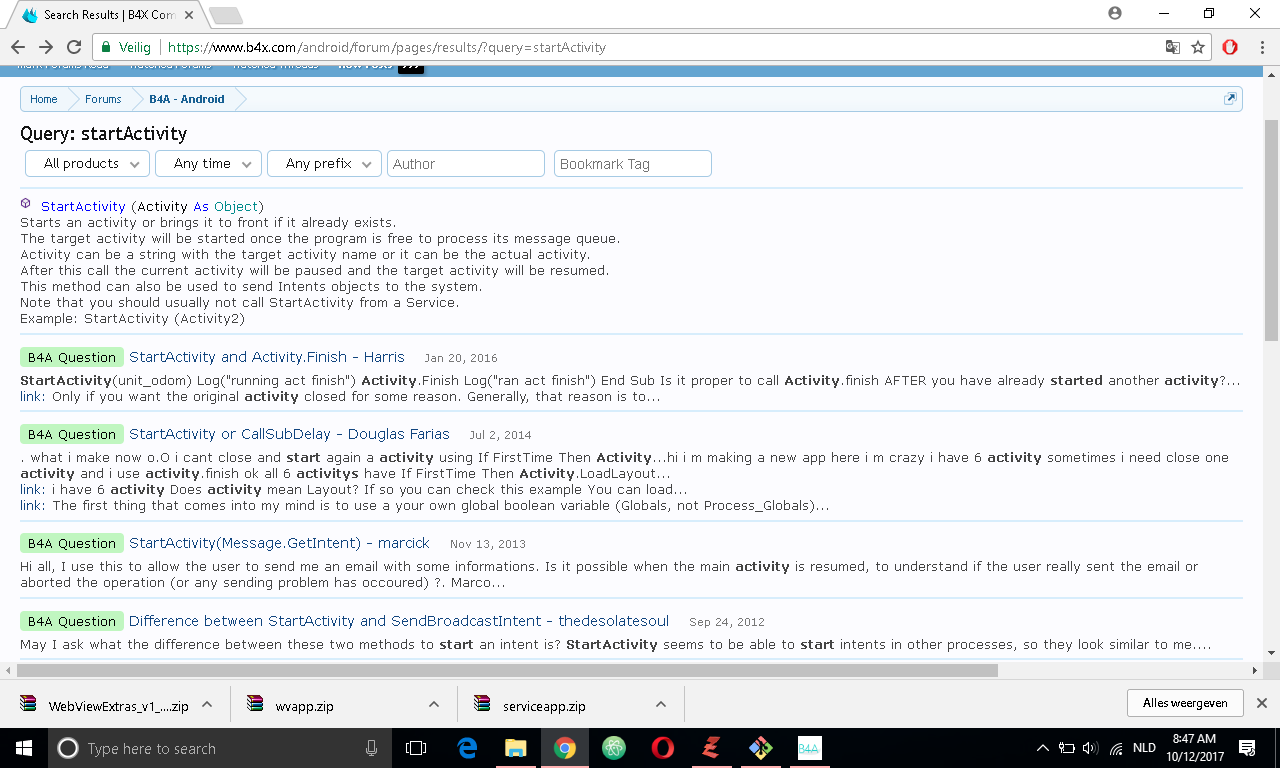Click B4A Question tag on Harris thread

[x=72, y=357]
